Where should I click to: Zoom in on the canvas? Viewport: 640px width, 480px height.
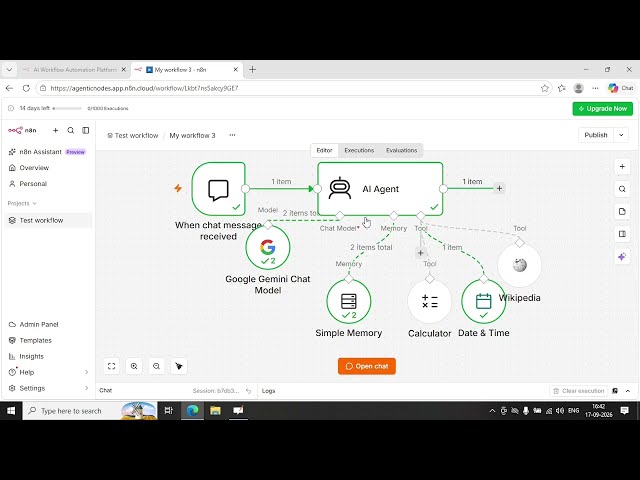point(134,366)
